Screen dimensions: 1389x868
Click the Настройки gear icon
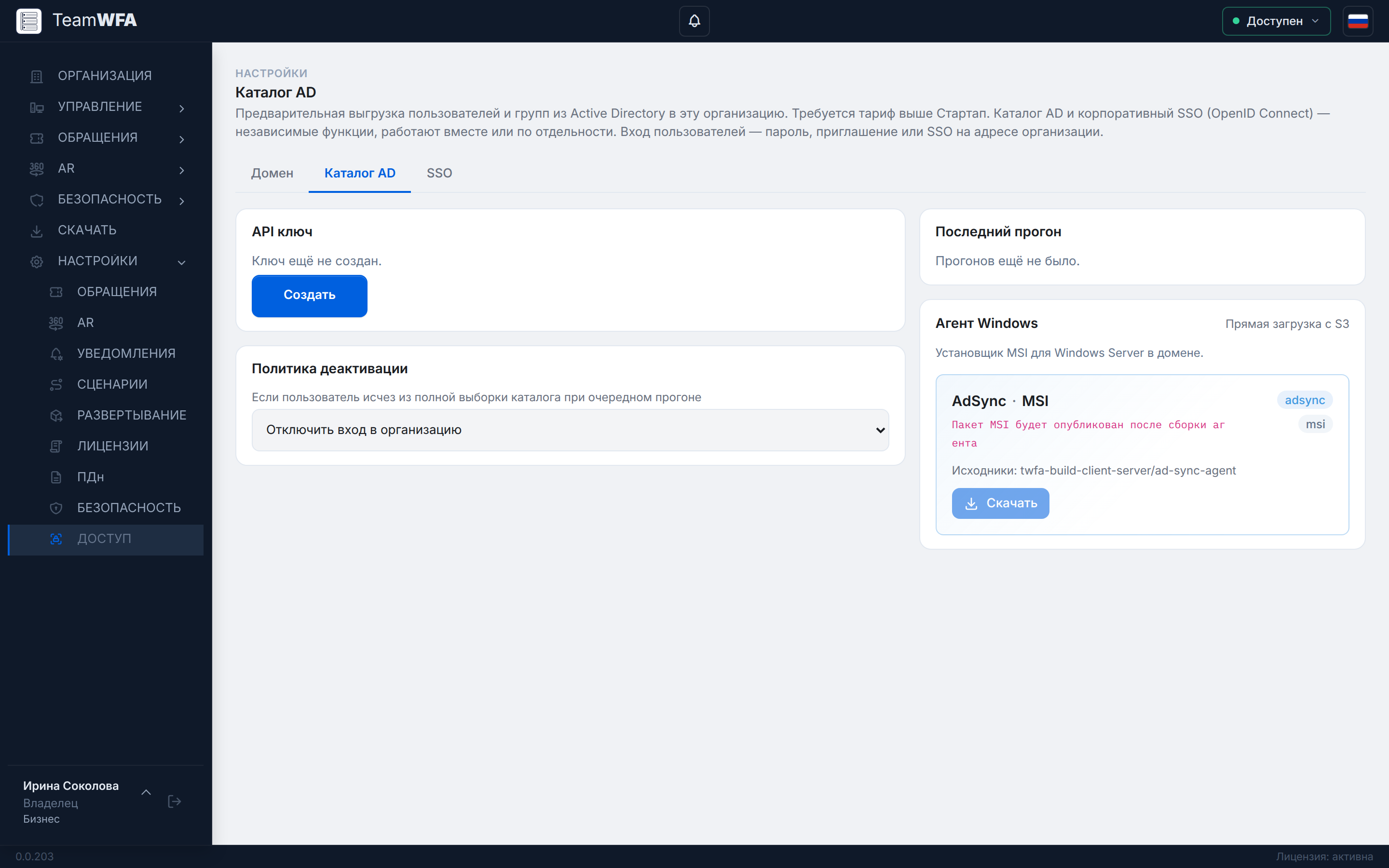pyautogui.click(x=37, y=262)
